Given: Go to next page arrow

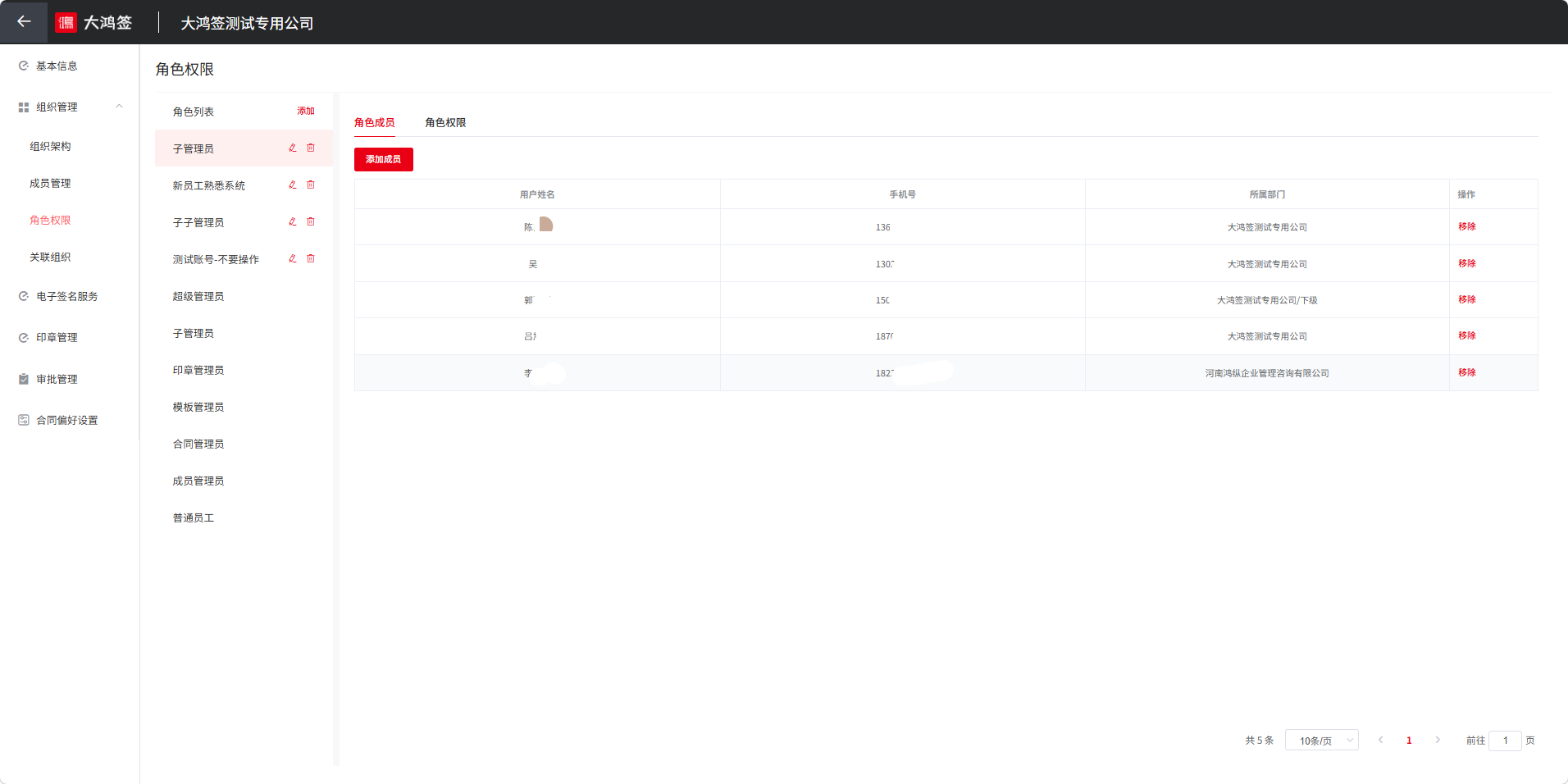Looking at the screenshot, I should [1438, 741].
